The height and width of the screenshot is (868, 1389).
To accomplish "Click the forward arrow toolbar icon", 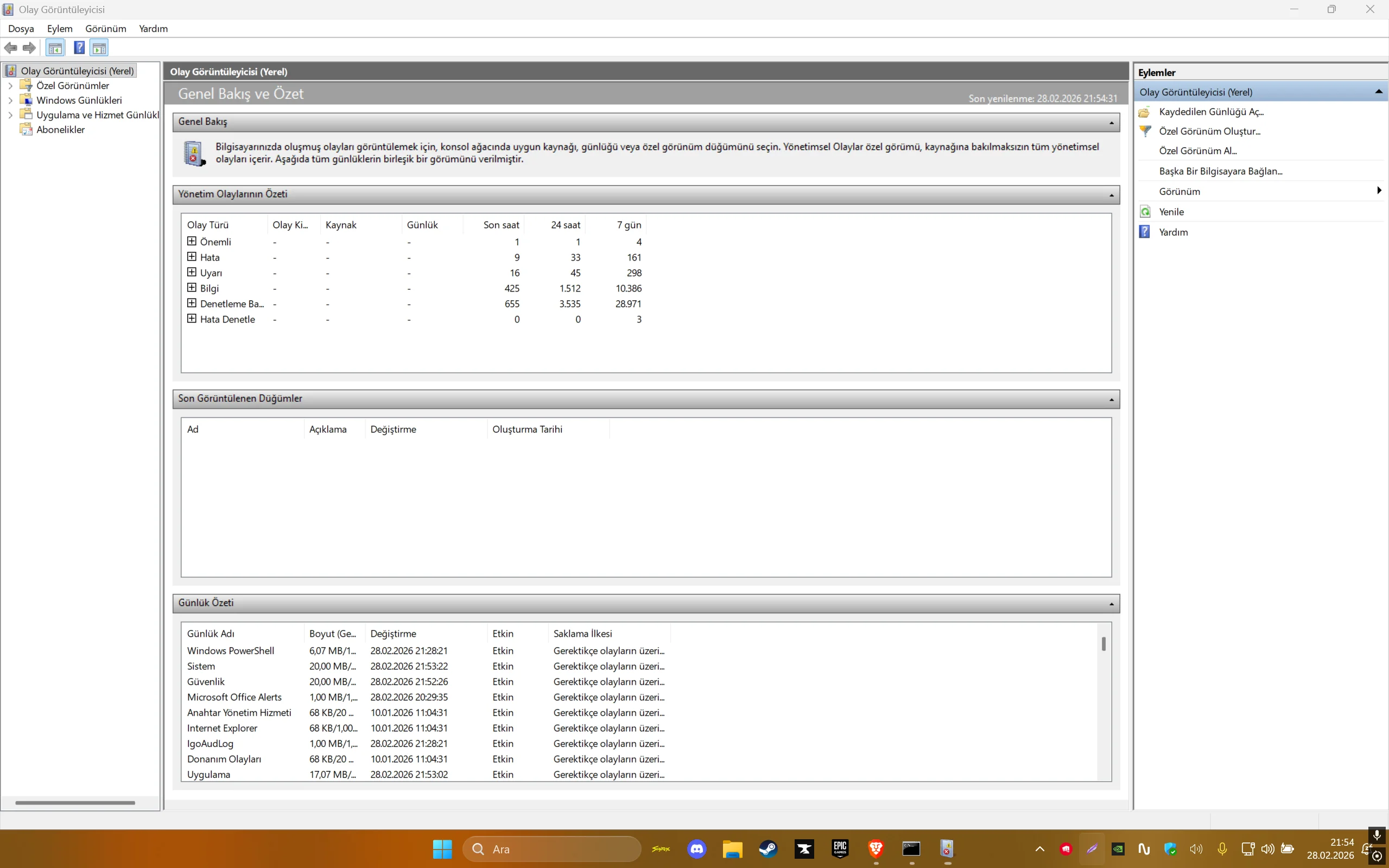I will click(29, 48).
